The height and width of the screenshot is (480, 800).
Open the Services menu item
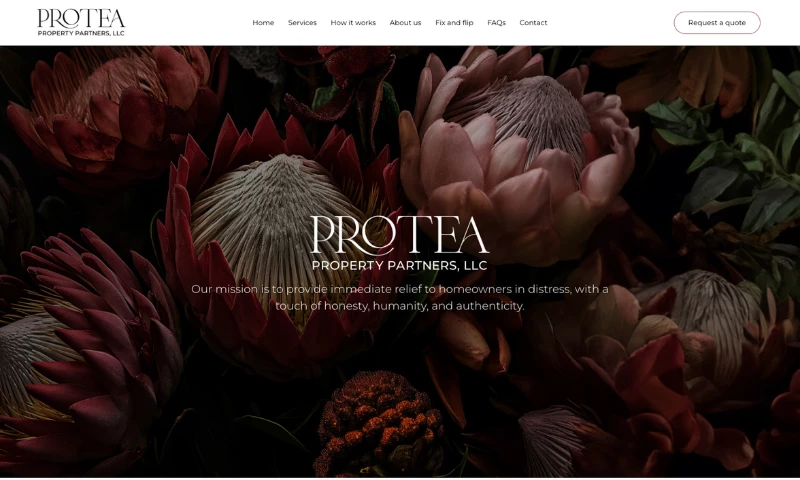[302, 22]
